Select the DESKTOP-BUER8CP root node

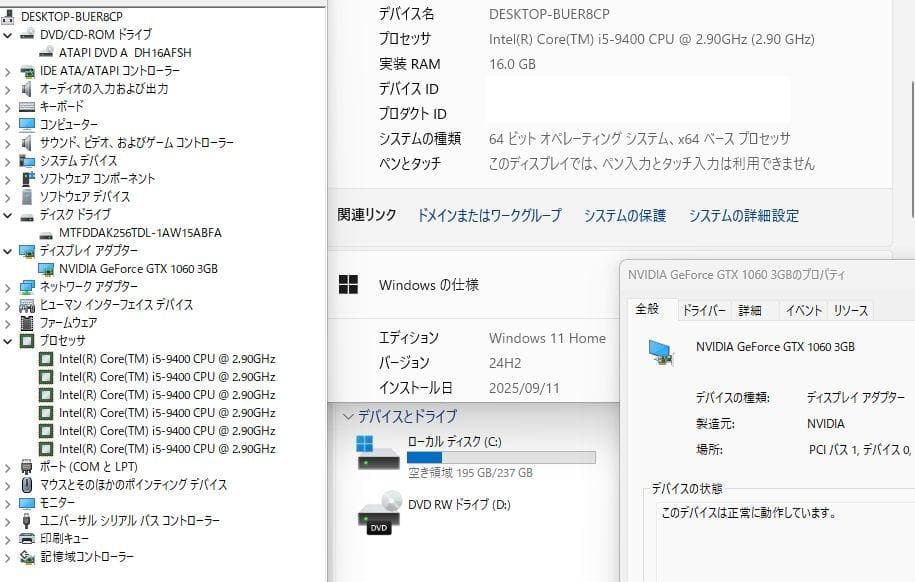click(70, 15)
